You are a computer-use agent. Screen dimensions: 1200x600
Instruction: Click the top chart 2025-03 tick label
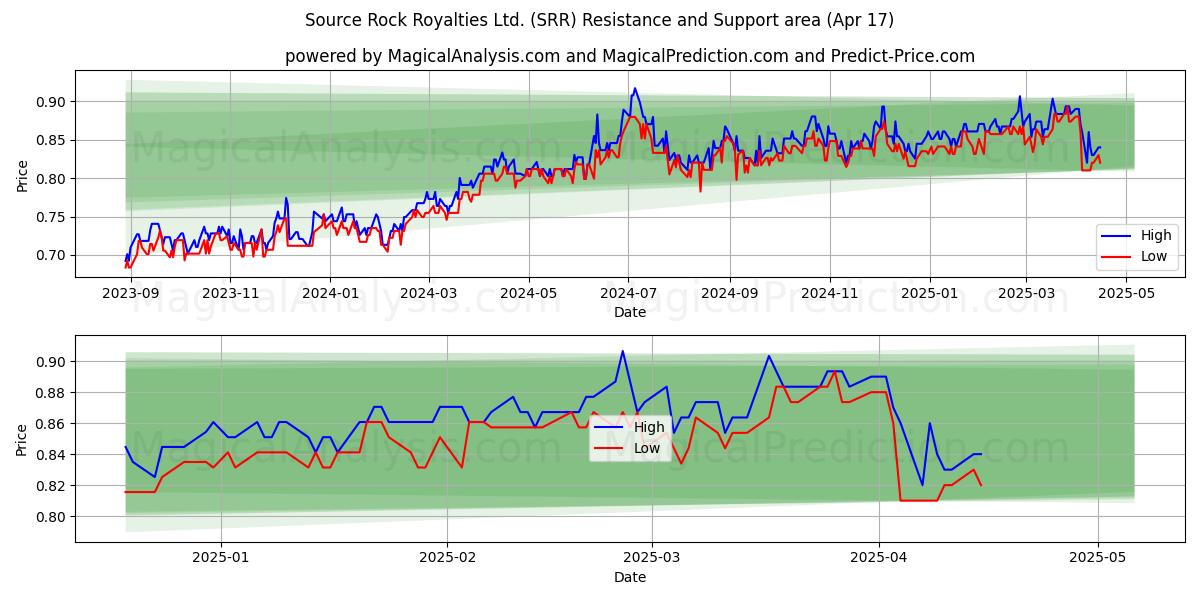pyautogui.click(x=1026, y=293)
